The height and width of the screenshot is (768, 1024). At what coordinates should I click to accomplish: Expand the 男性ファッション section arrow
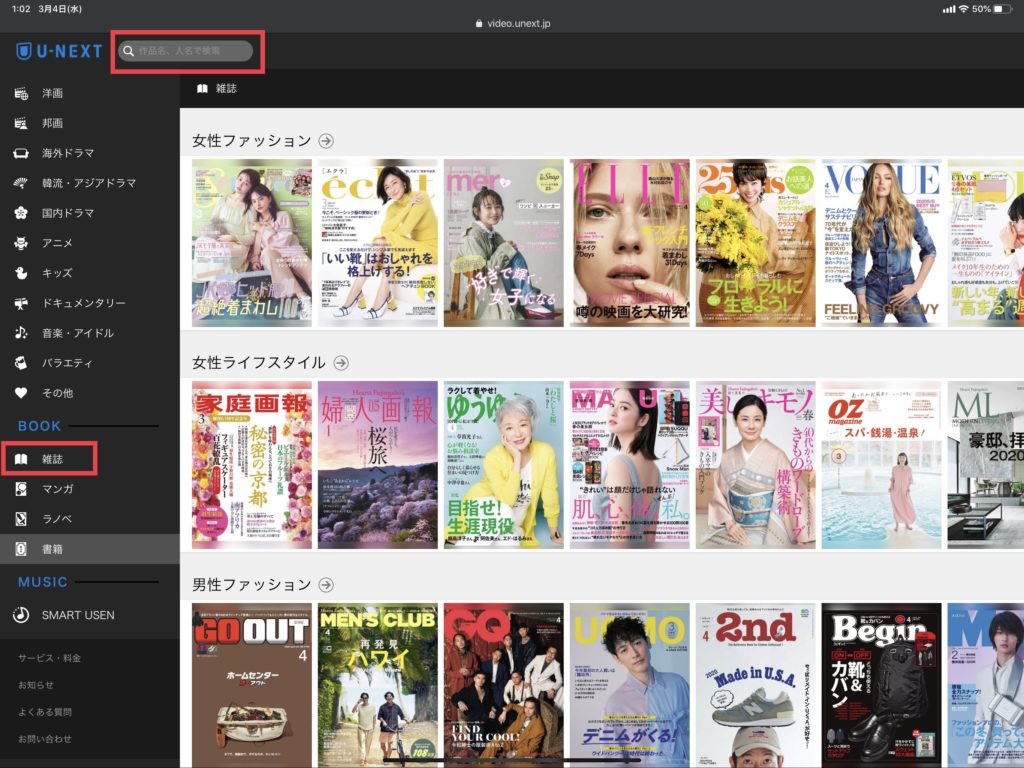326,585
